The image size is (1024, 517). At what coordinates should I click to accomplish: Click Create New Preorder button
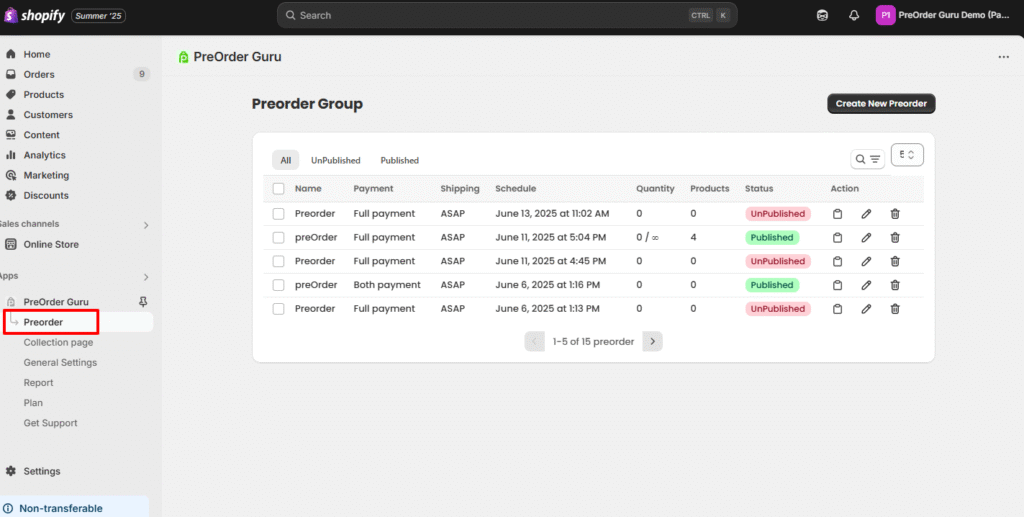[880, 104]
